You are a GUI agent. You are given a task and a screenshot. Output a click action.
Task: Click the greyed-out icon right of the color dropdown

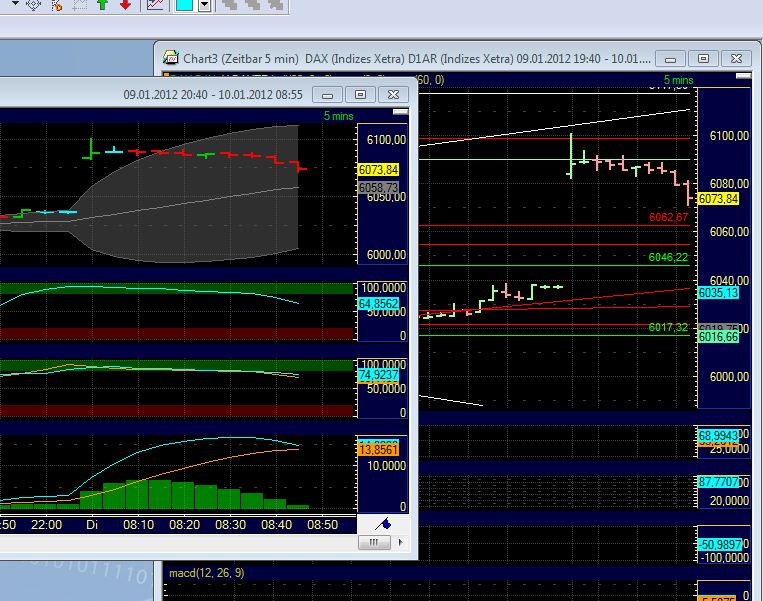point(230,5)
